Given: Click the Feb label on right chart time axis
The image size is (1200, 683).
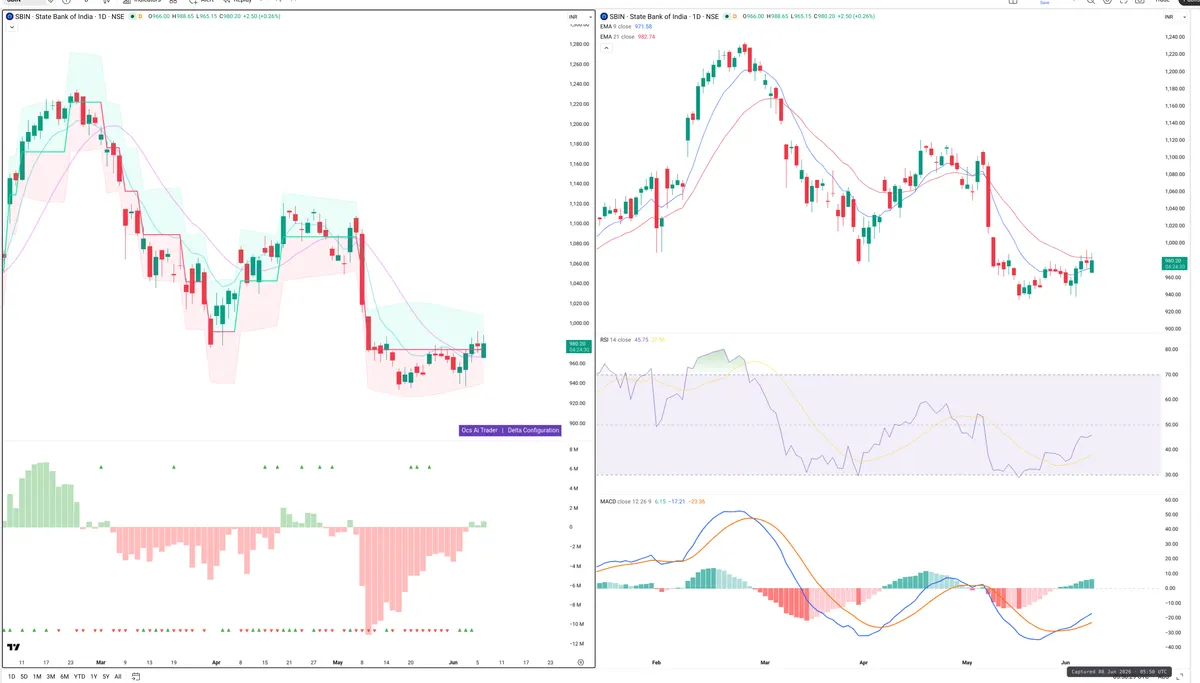Looking at the screenshot, I should (x=656, y=663).
